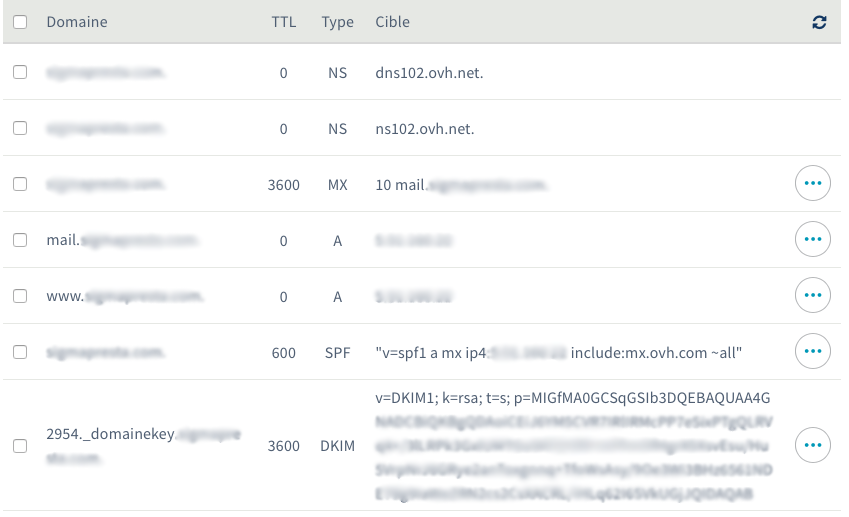Click the TTL column header

coord(284,22)
